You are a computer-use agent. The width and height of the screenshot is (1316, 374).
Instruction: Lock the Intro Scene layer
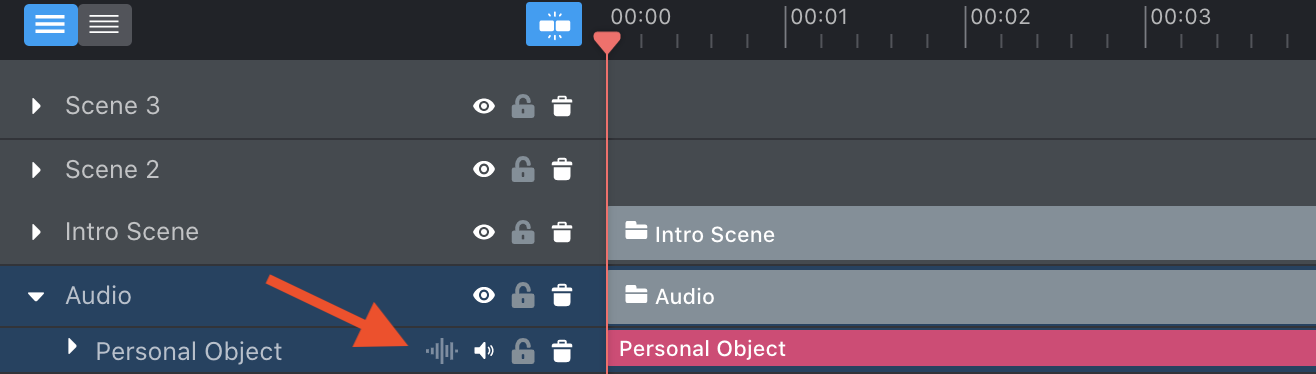(x=522, y=232)
